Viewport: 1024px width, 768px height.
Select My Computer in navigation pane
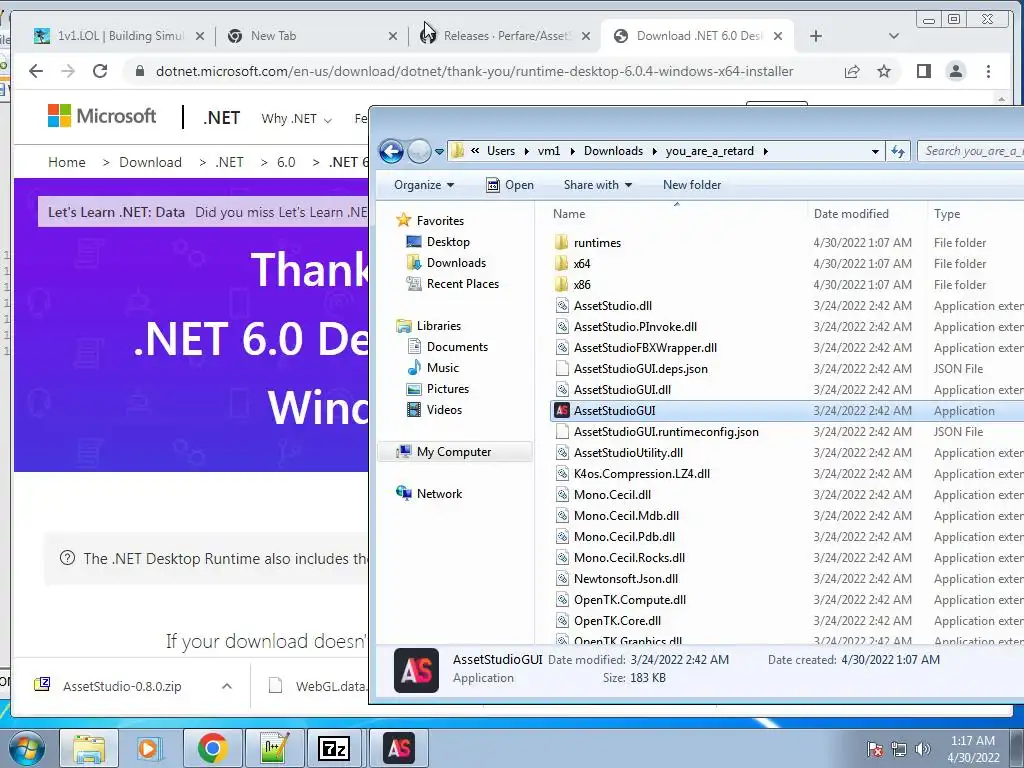(454, 452)
